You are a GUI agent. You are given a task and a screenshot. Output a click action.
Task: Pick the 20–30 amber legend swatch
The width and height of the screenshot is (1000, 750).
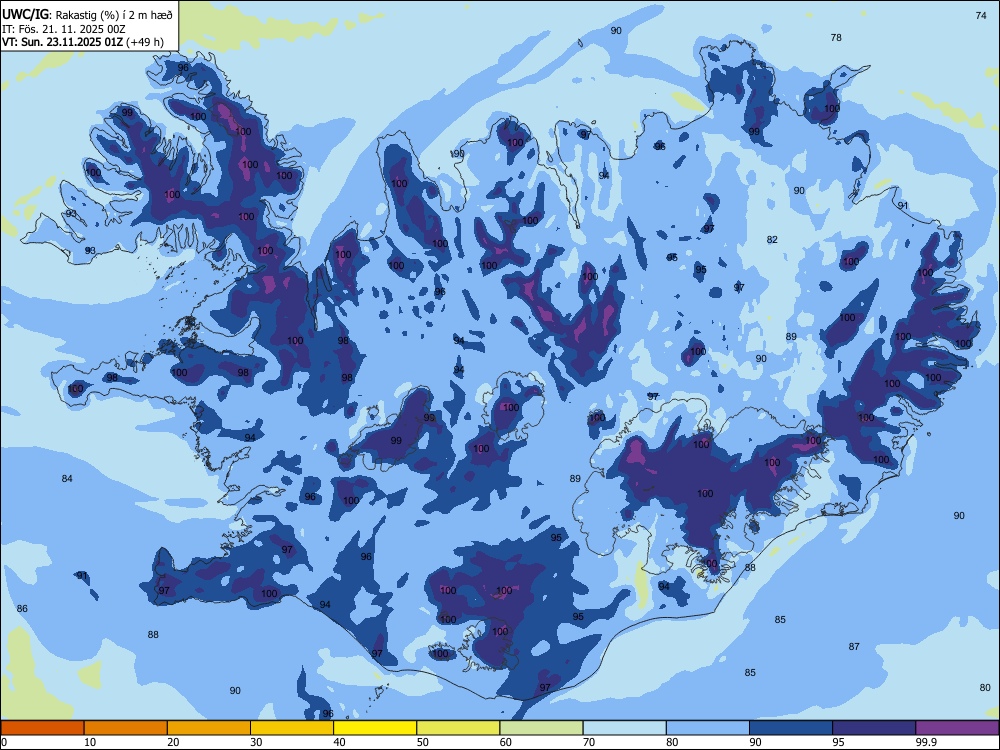point(209,728)
